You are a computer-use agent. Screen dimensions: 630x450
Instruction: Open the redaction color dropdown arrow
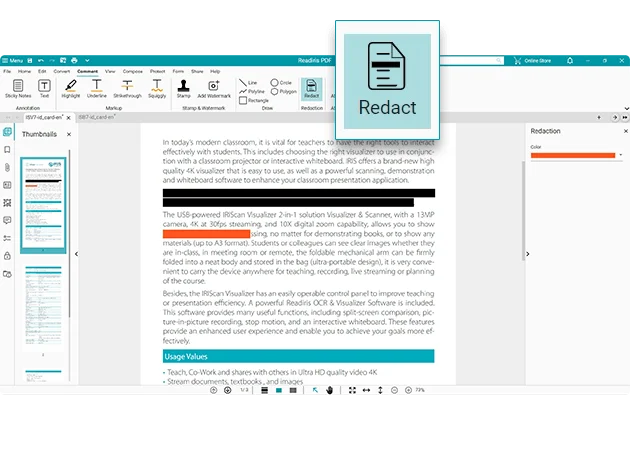(x=621, y=155)
